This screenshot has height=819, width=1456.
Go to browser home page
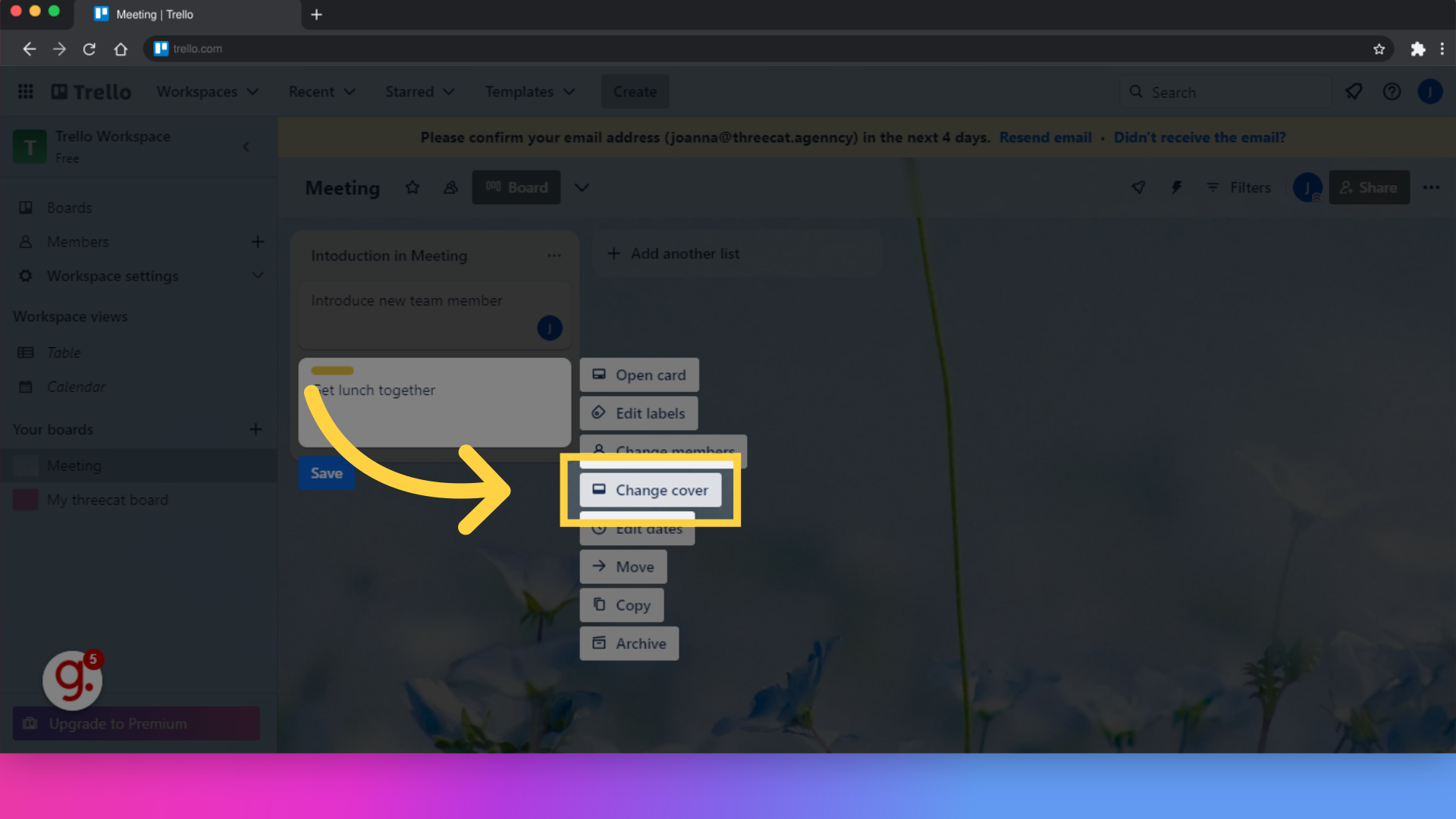121,49
